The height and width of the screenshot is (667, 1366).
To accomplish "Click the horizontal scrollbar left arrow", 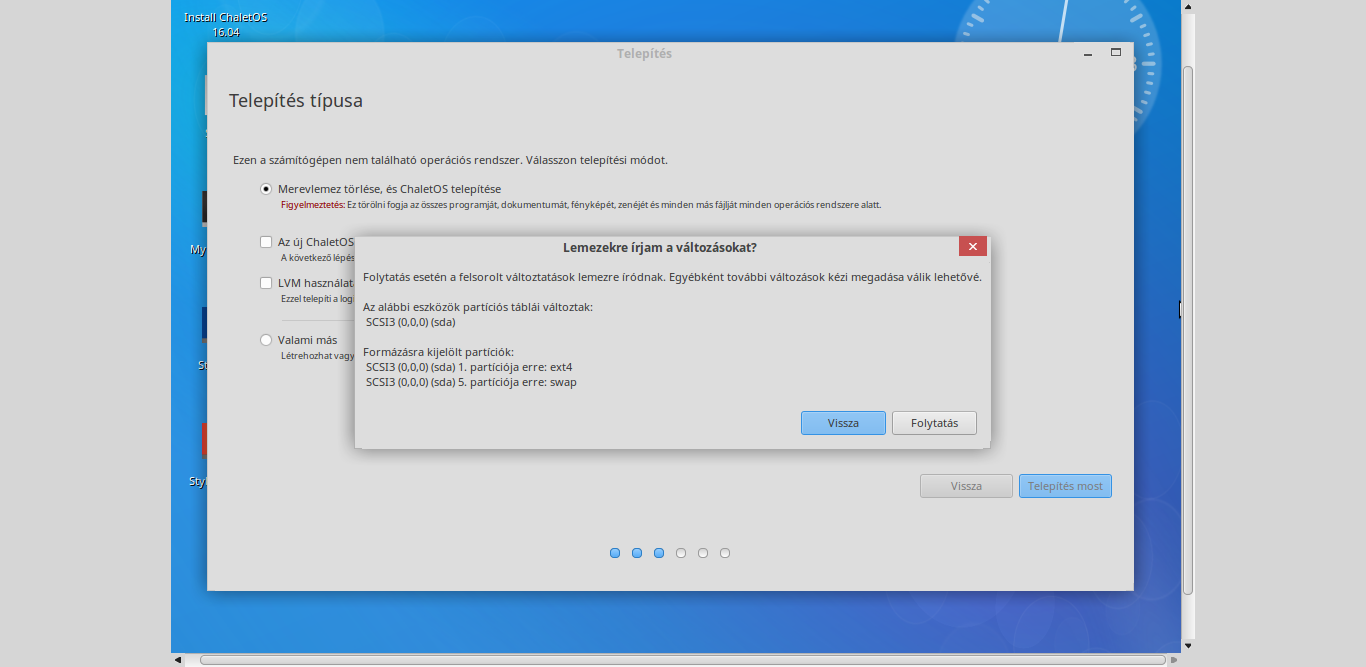I will (x=178, y=660).
